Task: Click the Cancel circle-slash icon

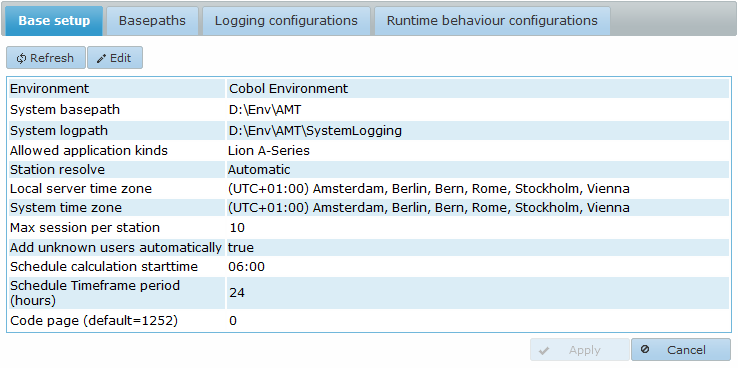Action: 645,349
